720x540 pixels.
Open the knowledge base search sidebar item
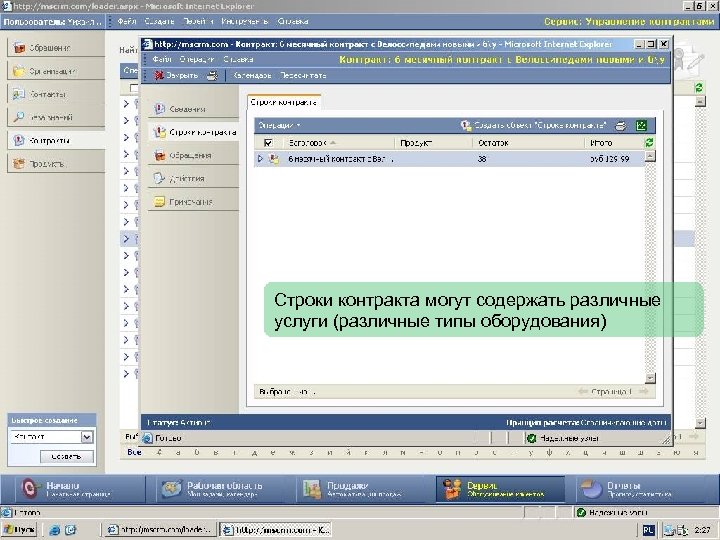56,117
